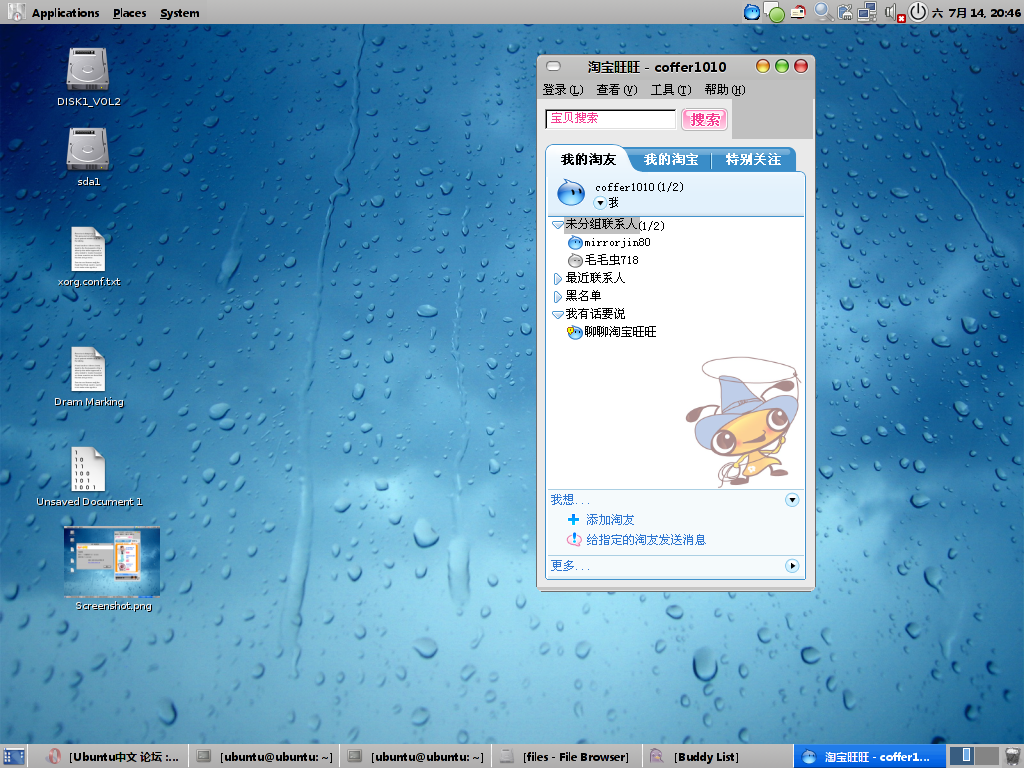Switch to Buddy List taskbar item

pos(718,757)
